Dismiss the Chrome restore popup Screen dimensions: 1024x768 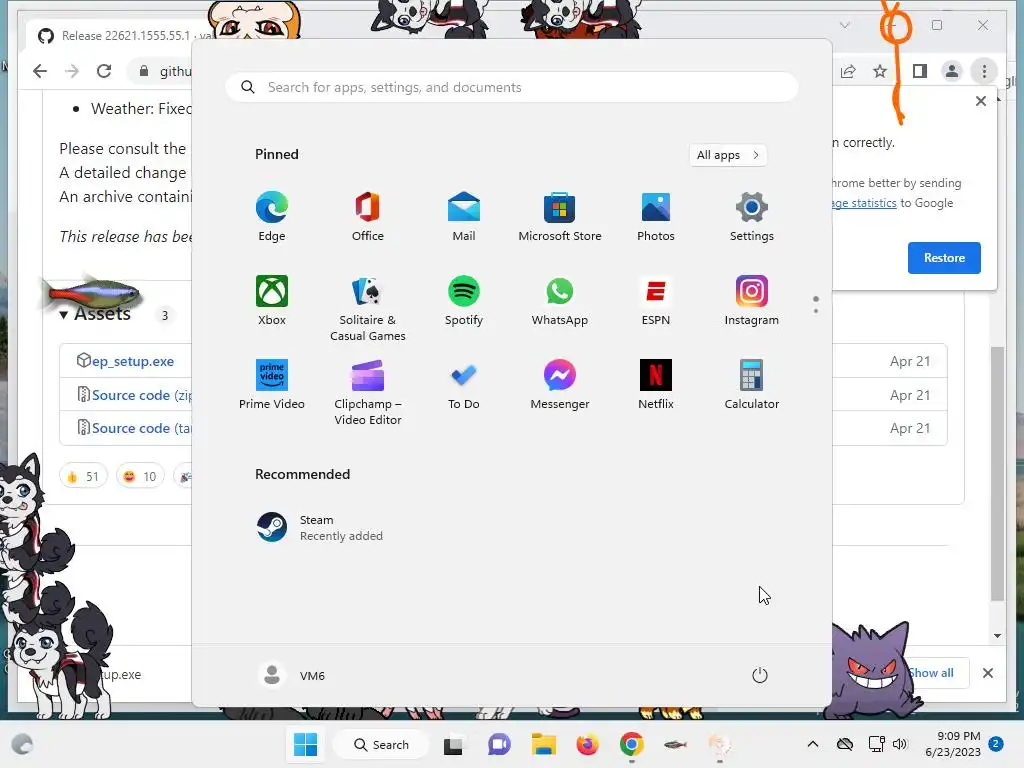980,101
